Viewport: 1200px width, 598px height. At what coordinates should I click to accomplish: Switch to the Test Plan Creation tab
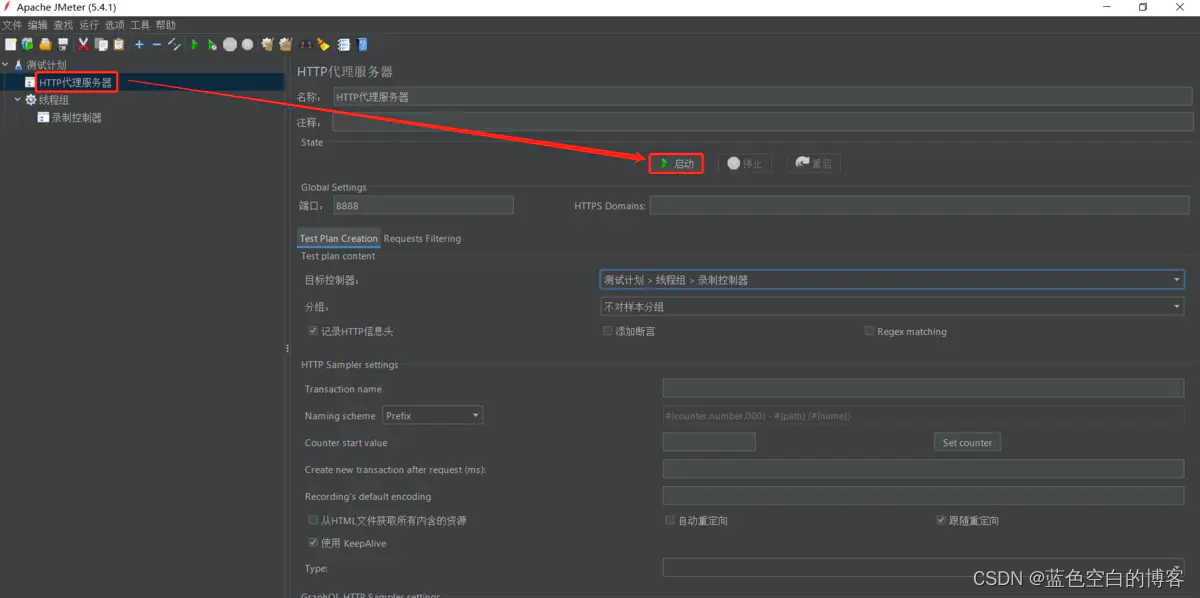(x=339, y=238)
